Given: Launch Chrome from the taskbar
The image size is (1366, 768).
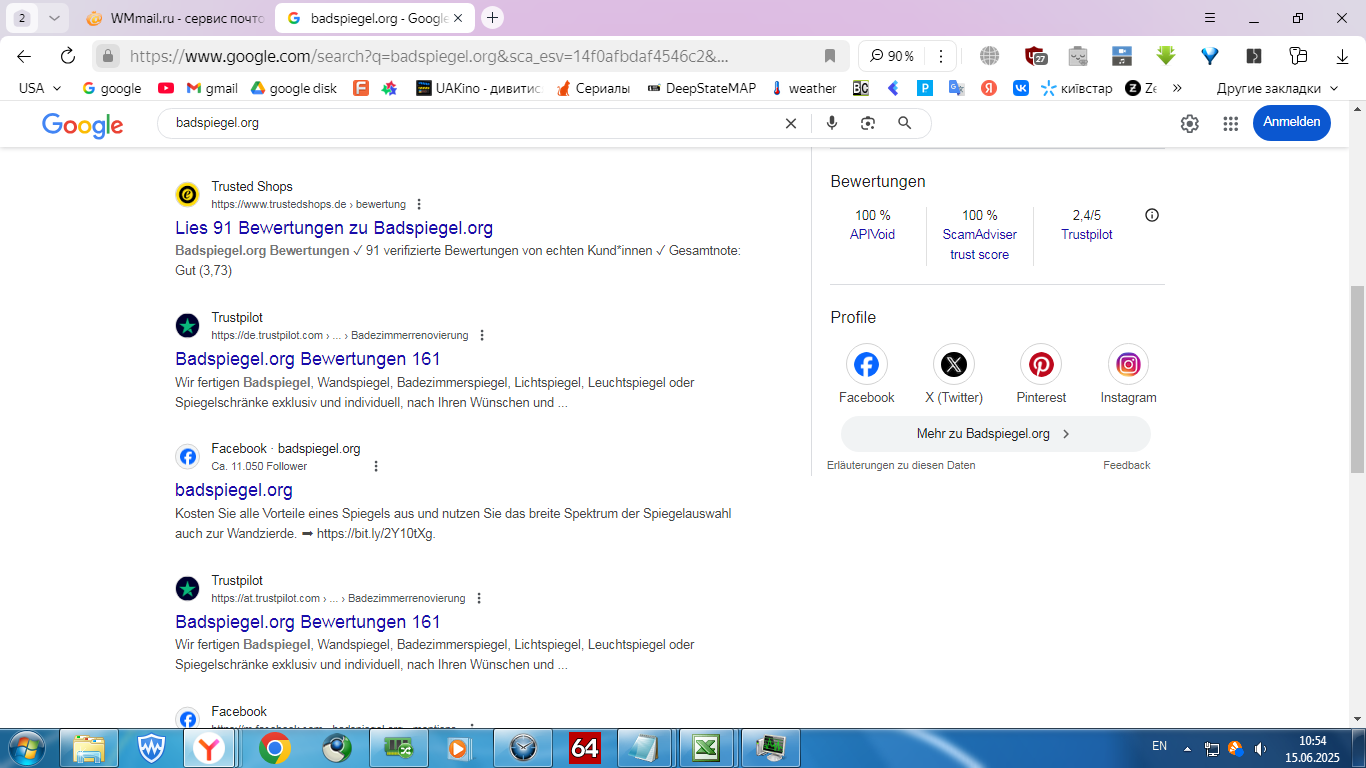Looking at the screenshot, I should pos(275,747).
